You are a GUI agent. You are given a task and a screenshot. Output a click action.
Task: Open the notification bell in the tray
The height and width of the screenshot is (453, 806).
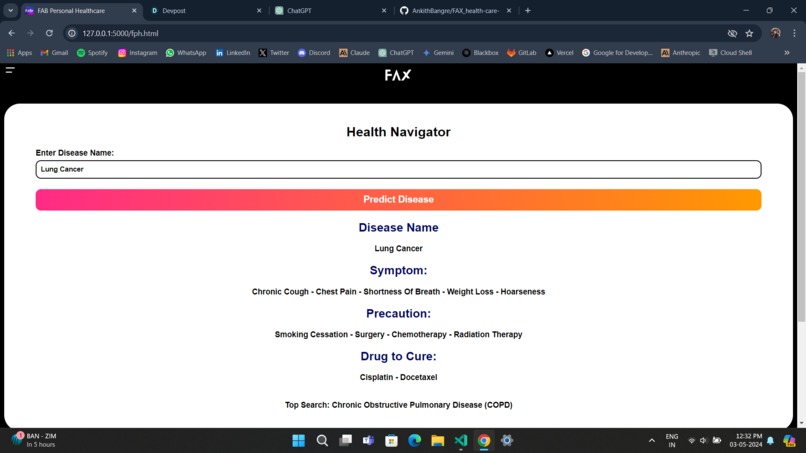770,441
